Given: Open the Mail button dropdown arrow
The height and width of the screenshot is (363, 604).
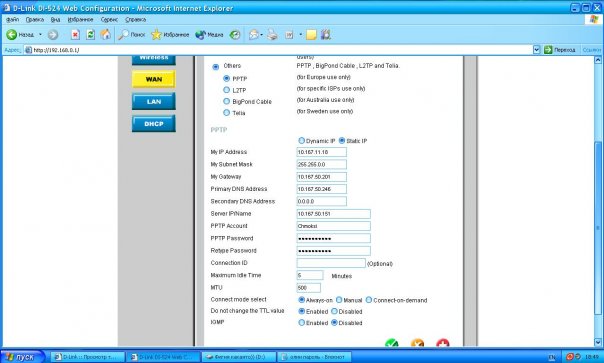Looking at the screenshot, I should (x=262, y=35).
